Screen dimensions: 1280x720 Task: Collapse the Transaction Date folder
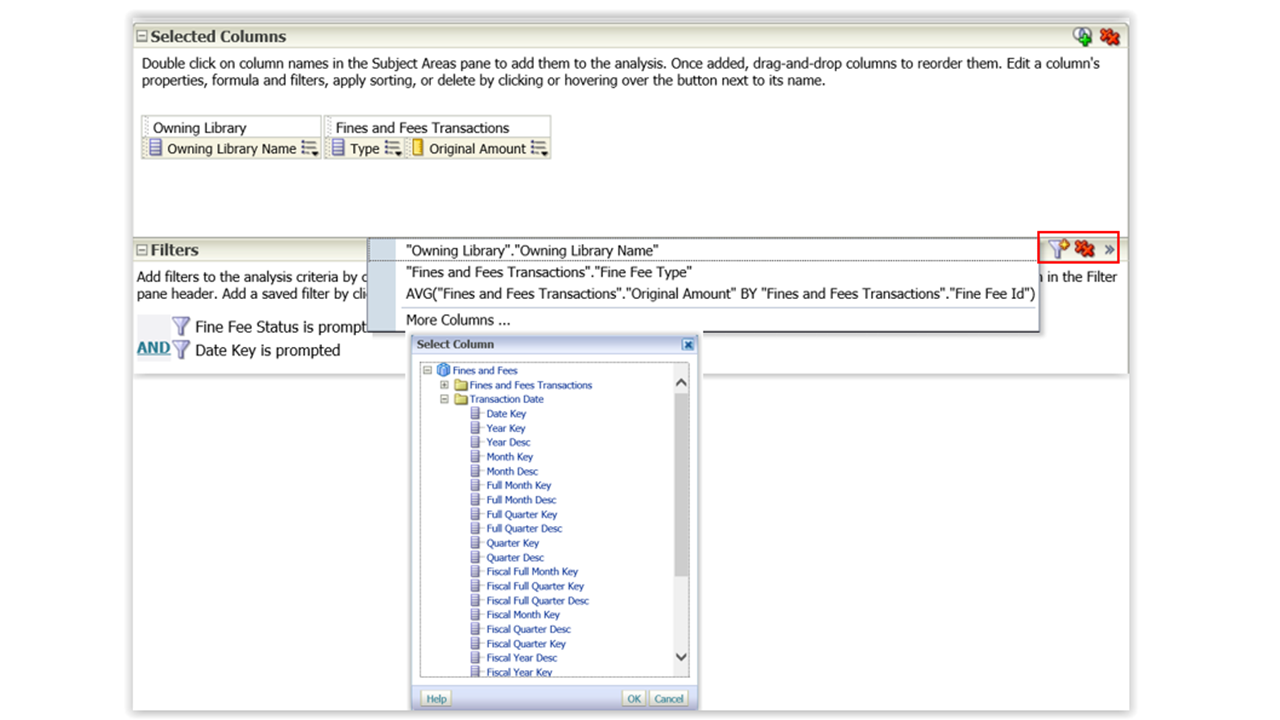click(x=445, y=399)
